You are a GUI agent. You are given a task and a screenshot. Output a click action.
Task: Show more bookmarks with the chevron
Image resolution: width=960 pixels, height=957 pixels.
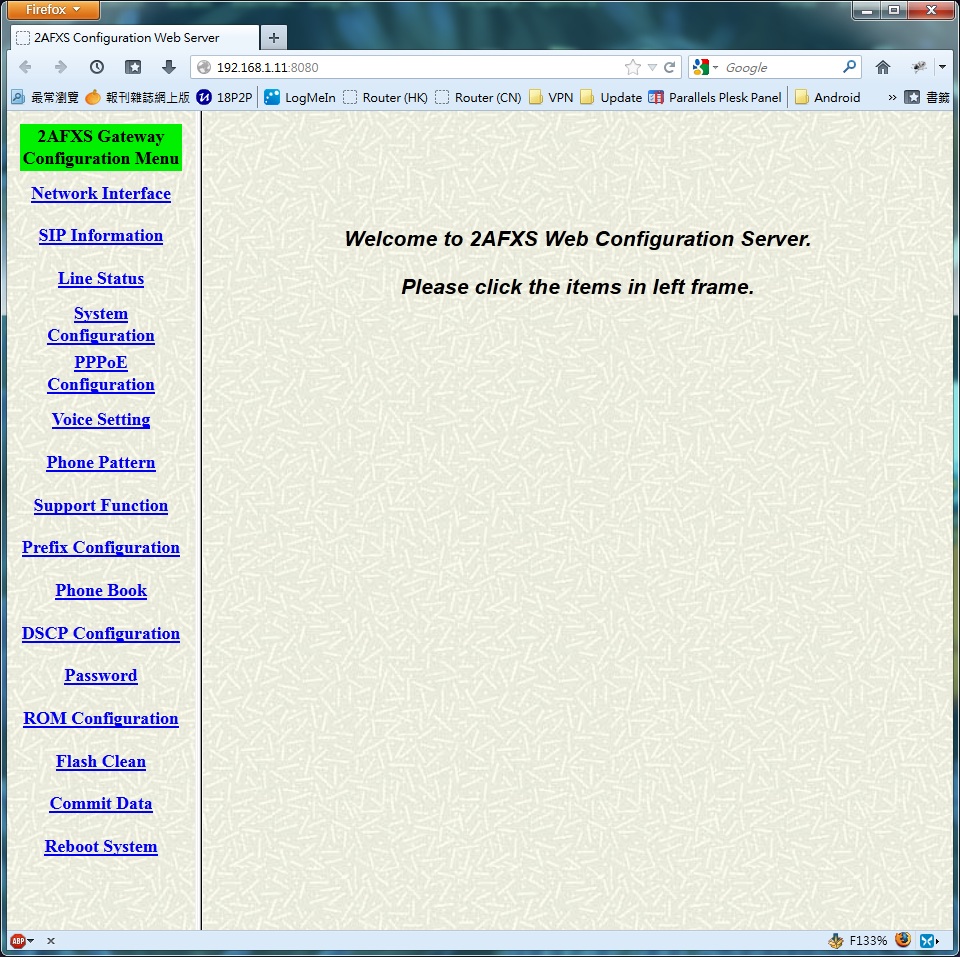point(892,97)
